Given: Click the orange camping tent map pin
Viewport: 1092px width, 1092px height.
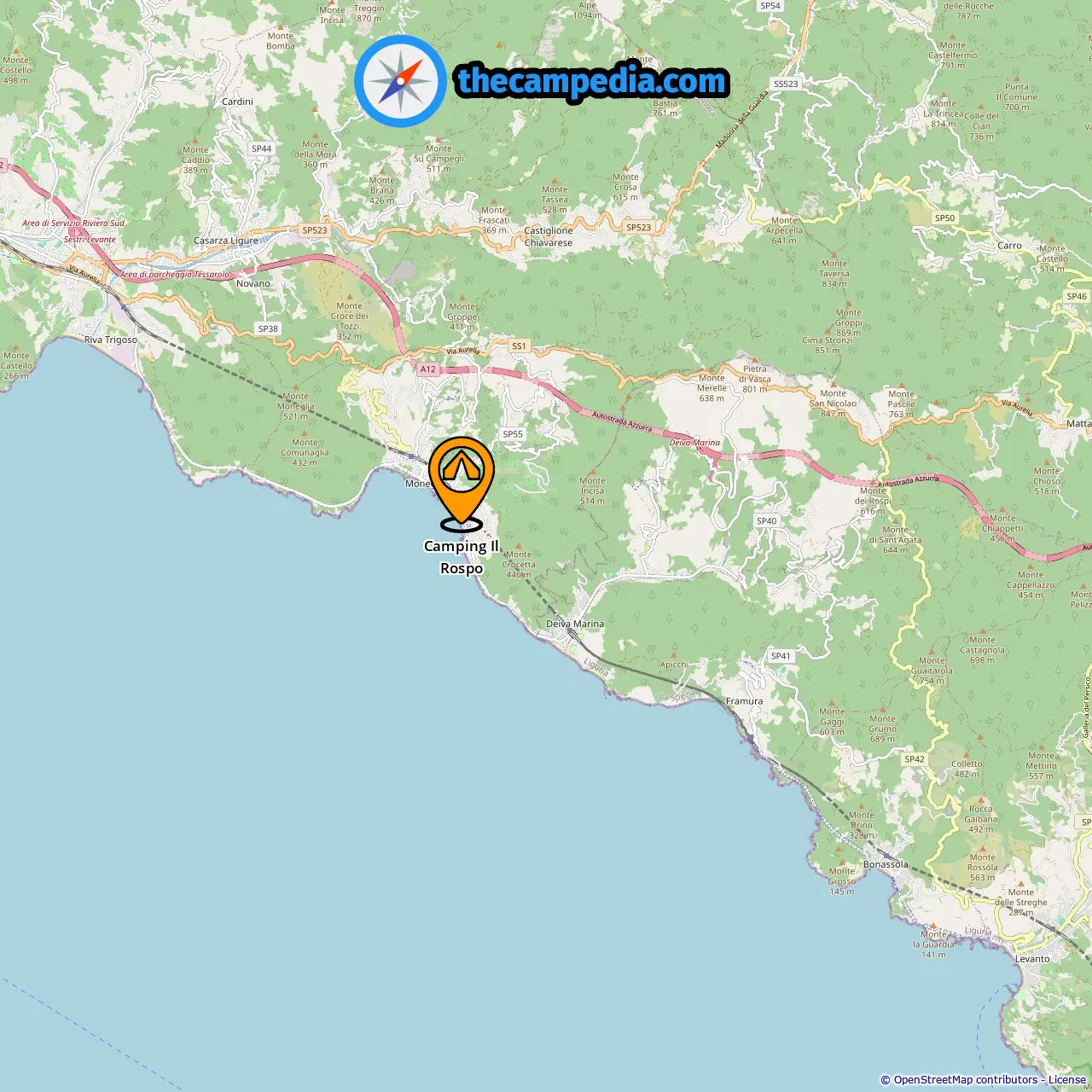Looking at the screenshot, I should click(x=462, y=484).
